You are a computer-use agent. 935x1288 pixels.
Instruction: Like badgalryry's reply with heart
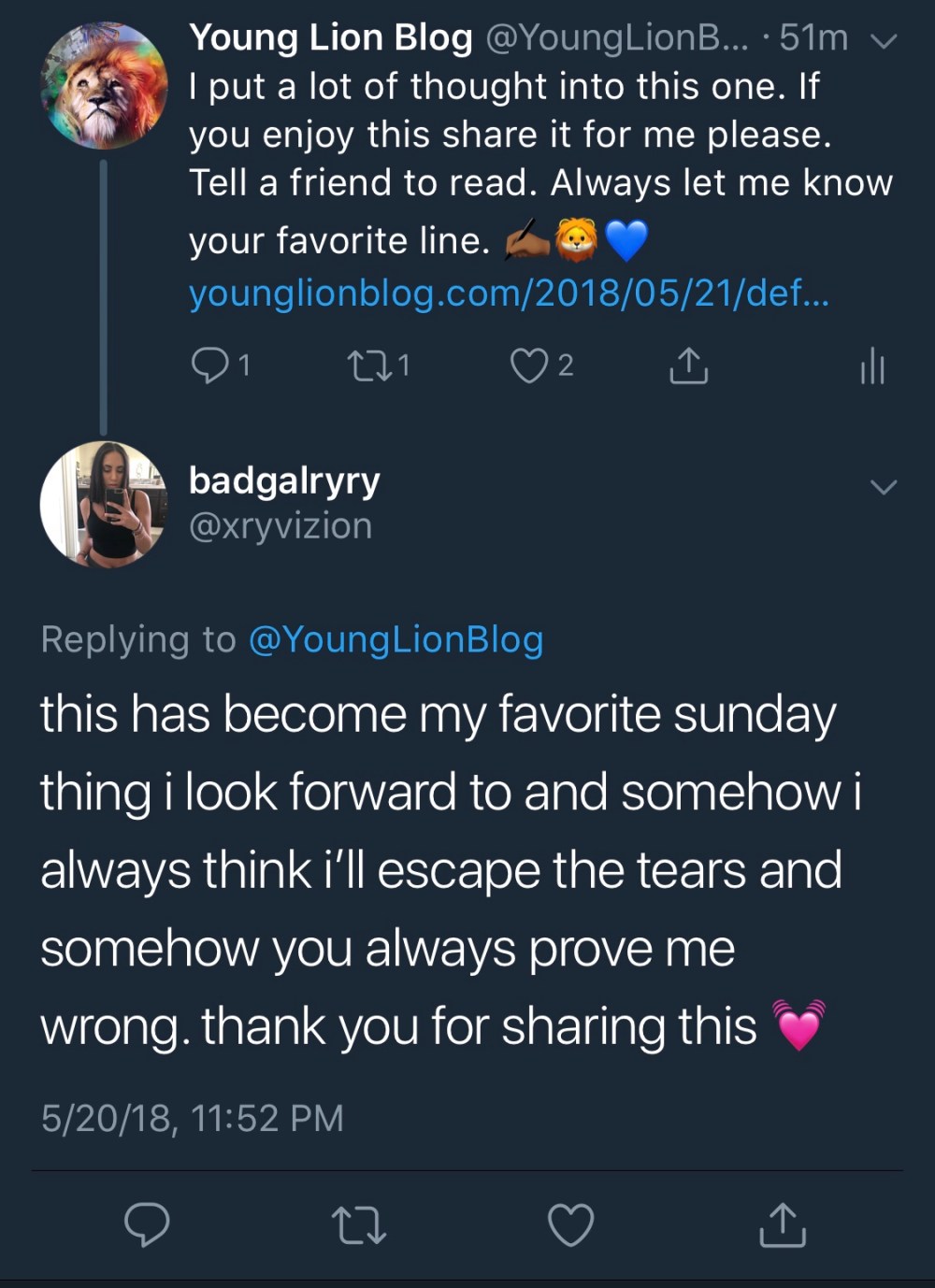click(570, 1224)
